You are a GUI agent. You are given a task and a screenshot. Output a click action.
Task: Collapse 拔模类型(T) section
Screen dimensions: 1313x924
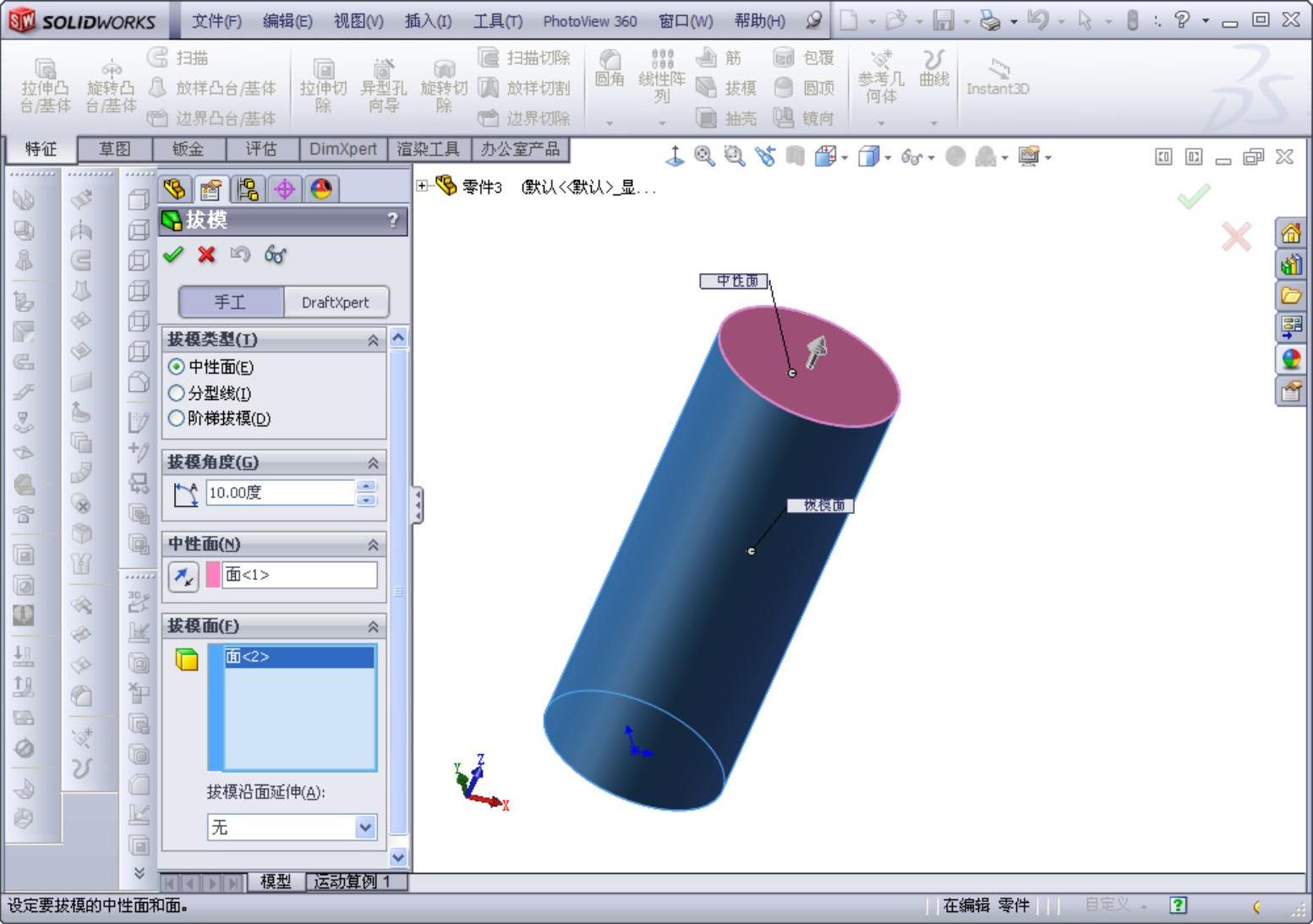pyautogui.click(x=373, y=340)
